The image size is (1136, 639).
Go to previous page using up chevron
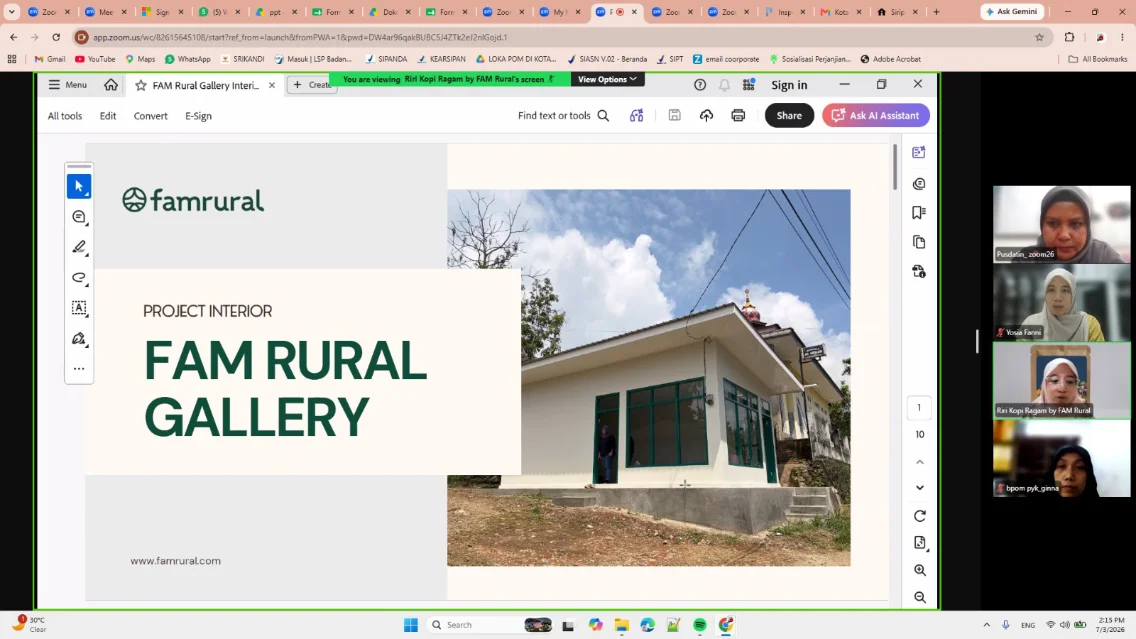point(920,462)
